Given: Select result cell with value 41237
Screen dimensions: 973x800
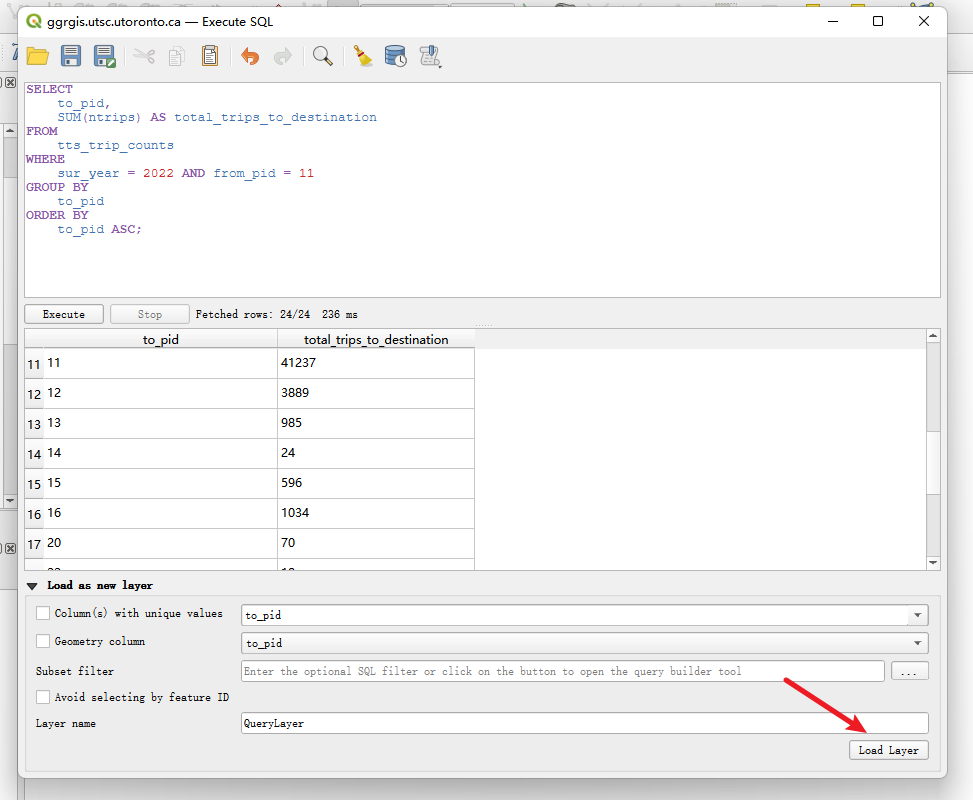Looking at the screenshot, I should 375,363.
